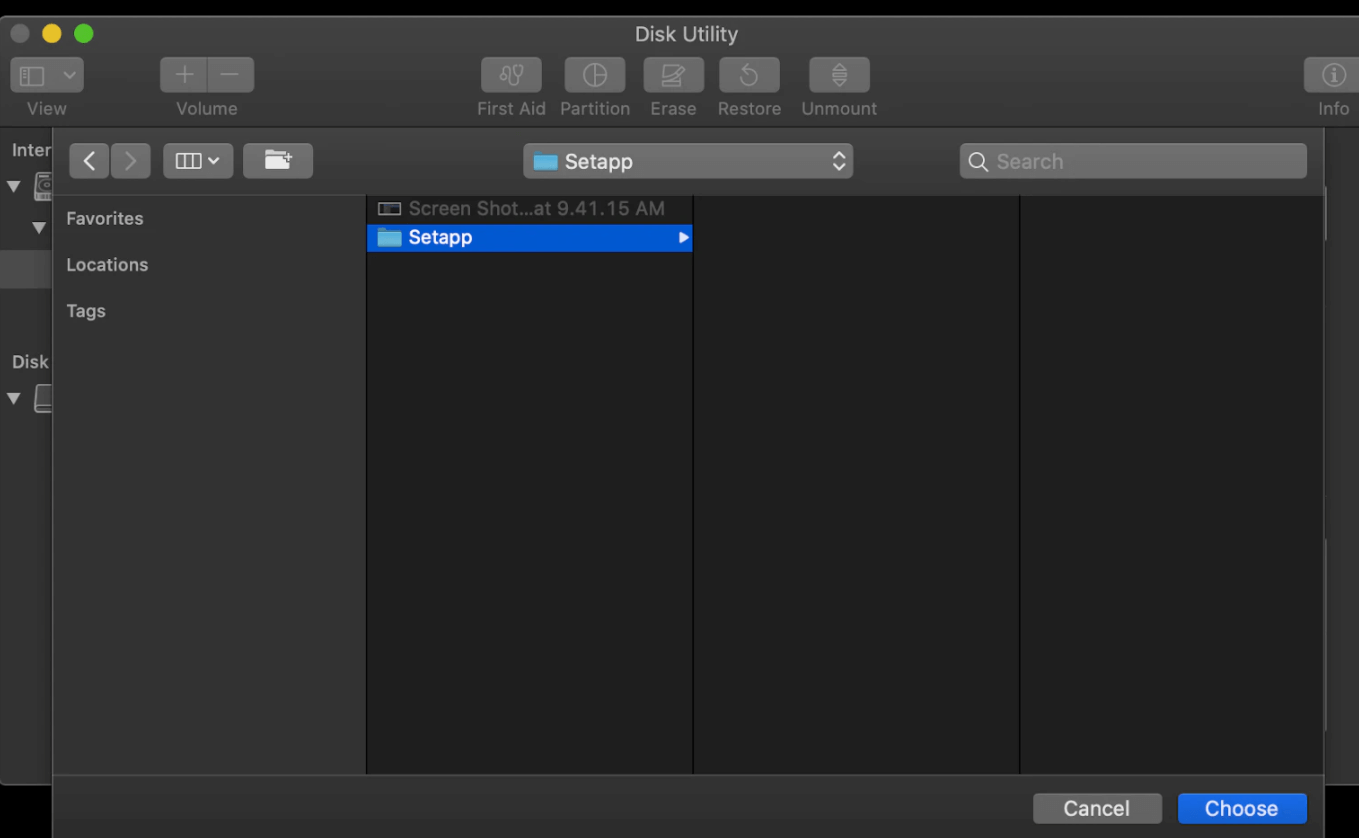
Task: Click the remove volume minus button
Action: (x=230, y=75)
